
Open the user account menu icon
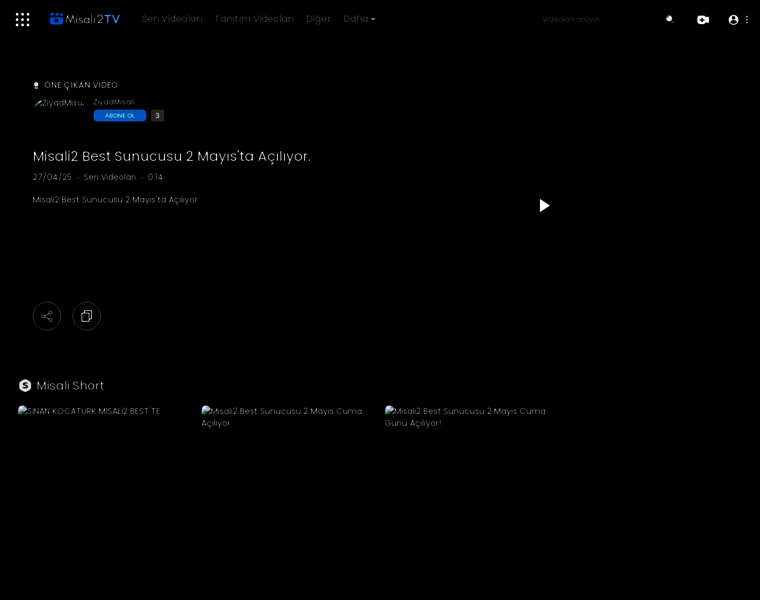pos(734,19)
